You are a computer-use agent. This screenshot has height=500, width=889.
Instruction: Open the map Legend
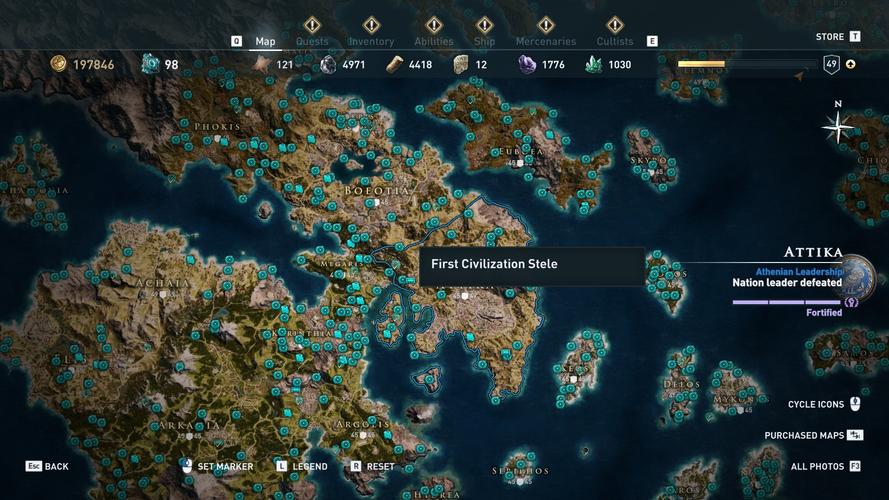309,466
